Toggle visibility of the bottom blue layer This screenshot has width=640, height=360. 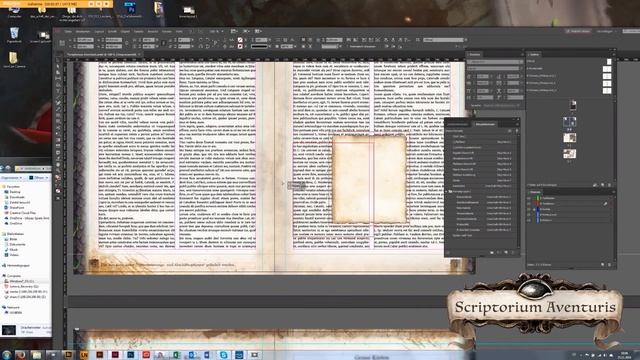(x=529, y=220)
